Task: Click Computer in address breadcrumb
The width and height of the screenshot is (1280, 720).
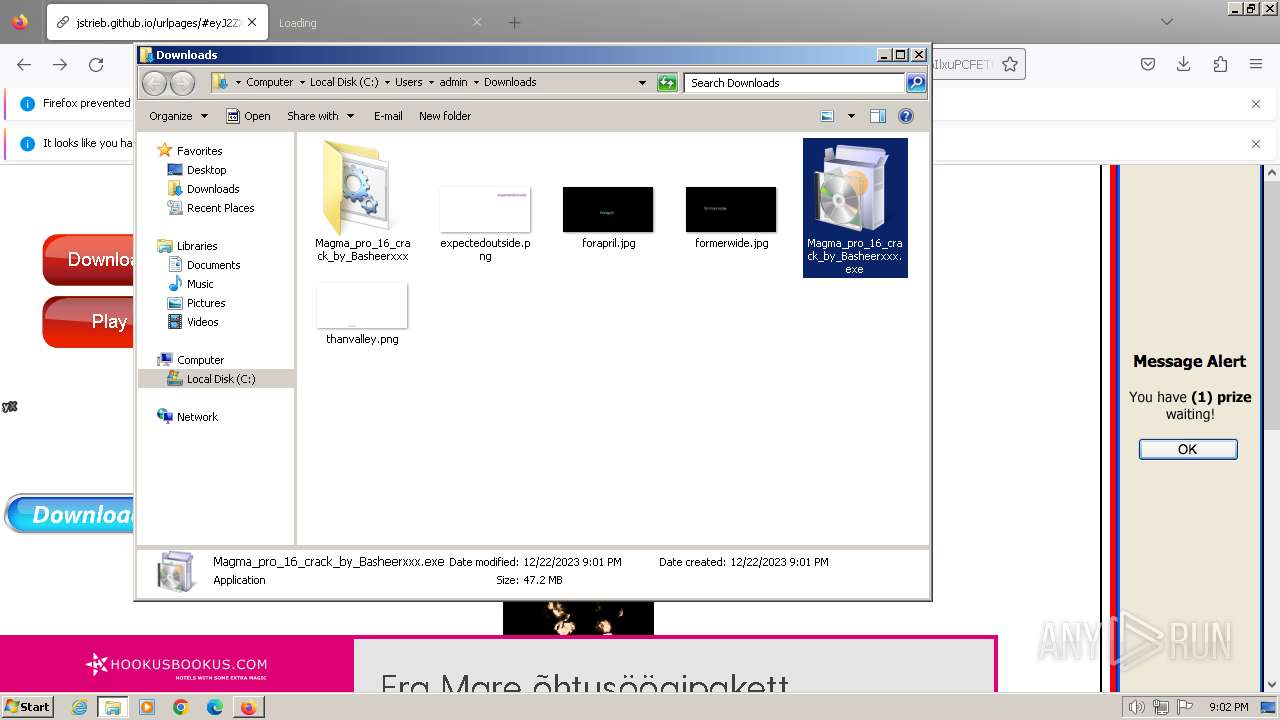Action: [x=269, y=83]
